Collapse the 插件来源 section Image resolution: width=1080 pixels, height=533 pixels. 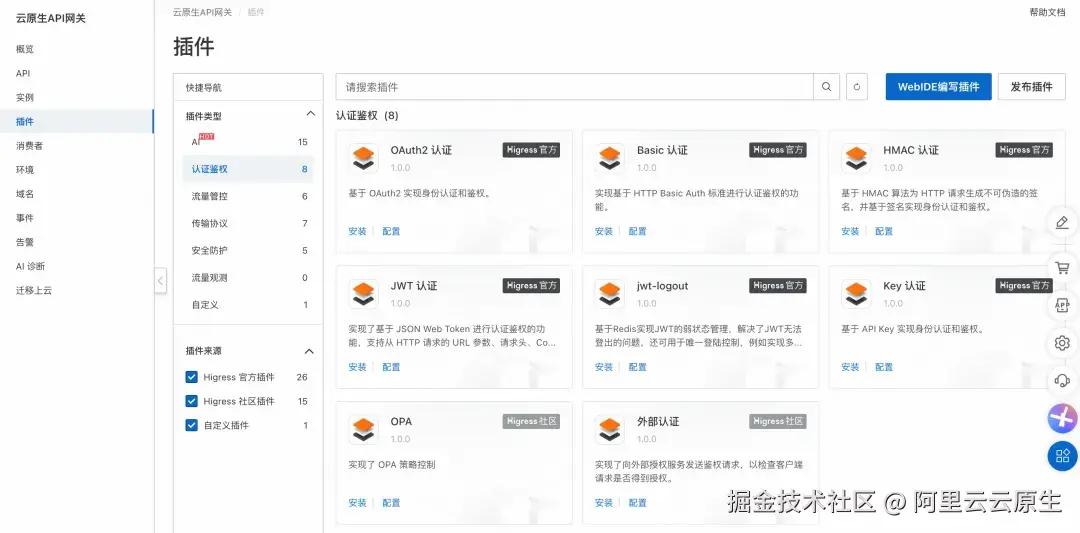309,351
